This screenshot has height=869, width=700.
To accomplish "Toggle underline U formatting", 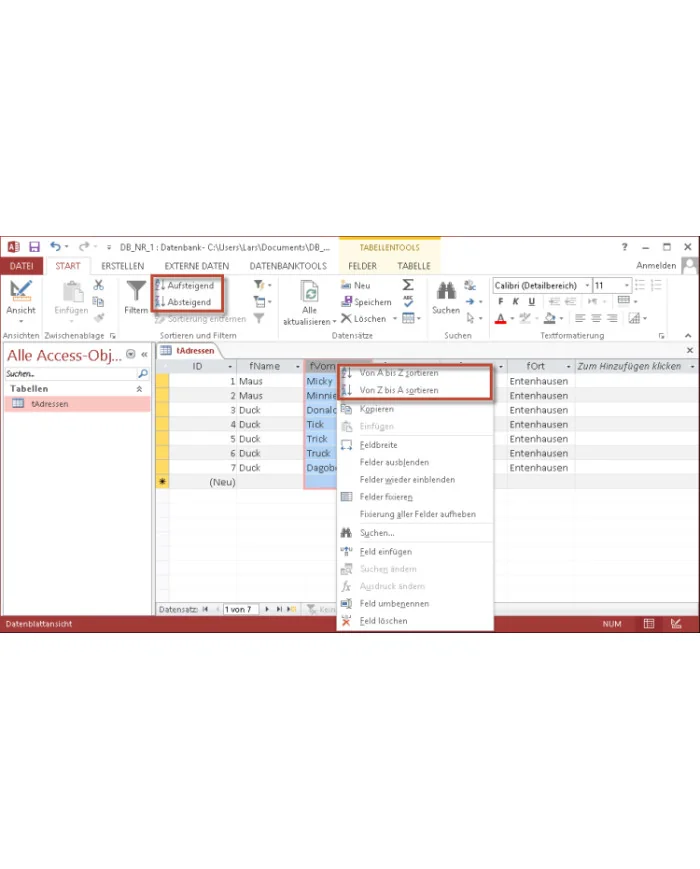I will pyautogui.click(x=532, y=301).
